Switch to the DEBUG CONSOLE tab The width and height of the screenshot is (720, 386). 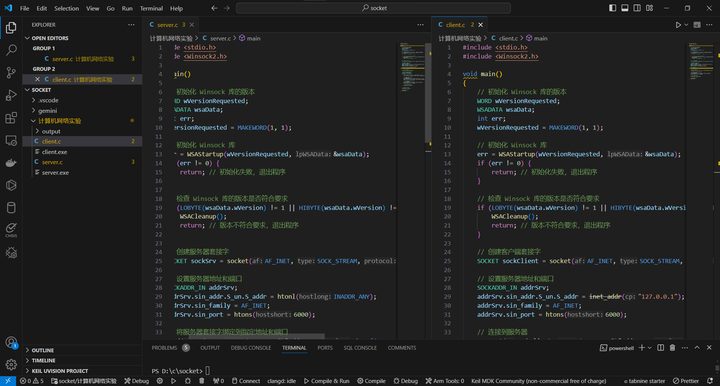251,348
